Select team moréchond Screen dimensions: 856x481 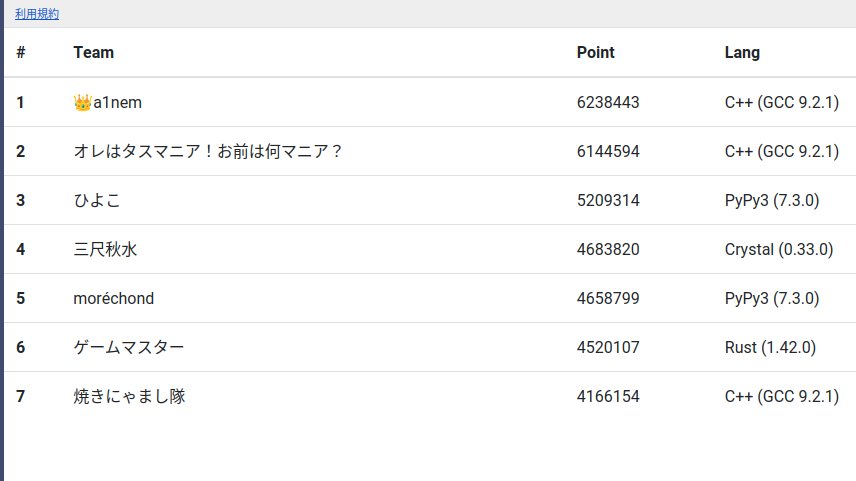coord(114,299)
